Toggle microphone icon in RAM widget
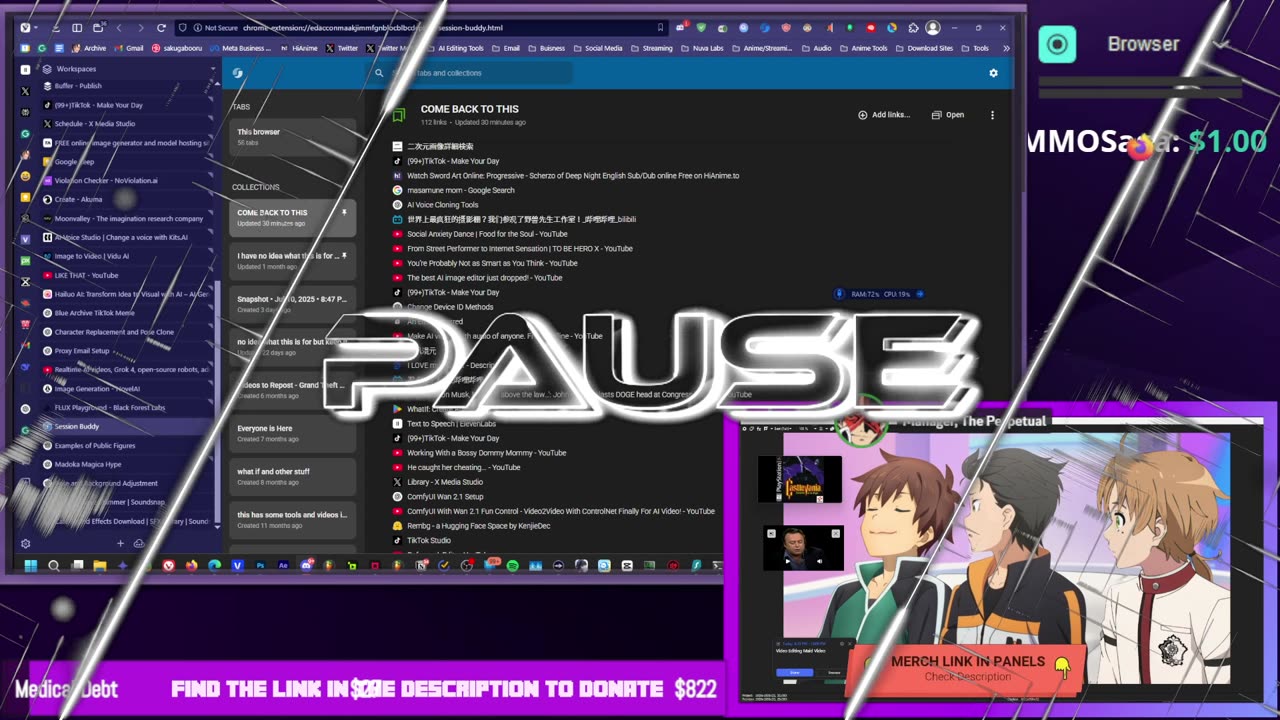Image resolution: width=1280 pixels, height=720 pixels. pos(841,294)
